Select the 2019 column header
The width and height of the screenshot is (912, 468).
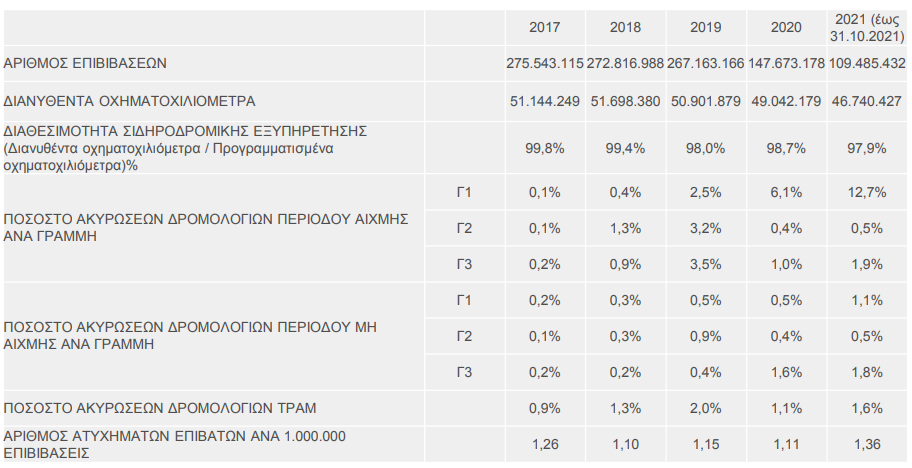[x=705, y=28]
